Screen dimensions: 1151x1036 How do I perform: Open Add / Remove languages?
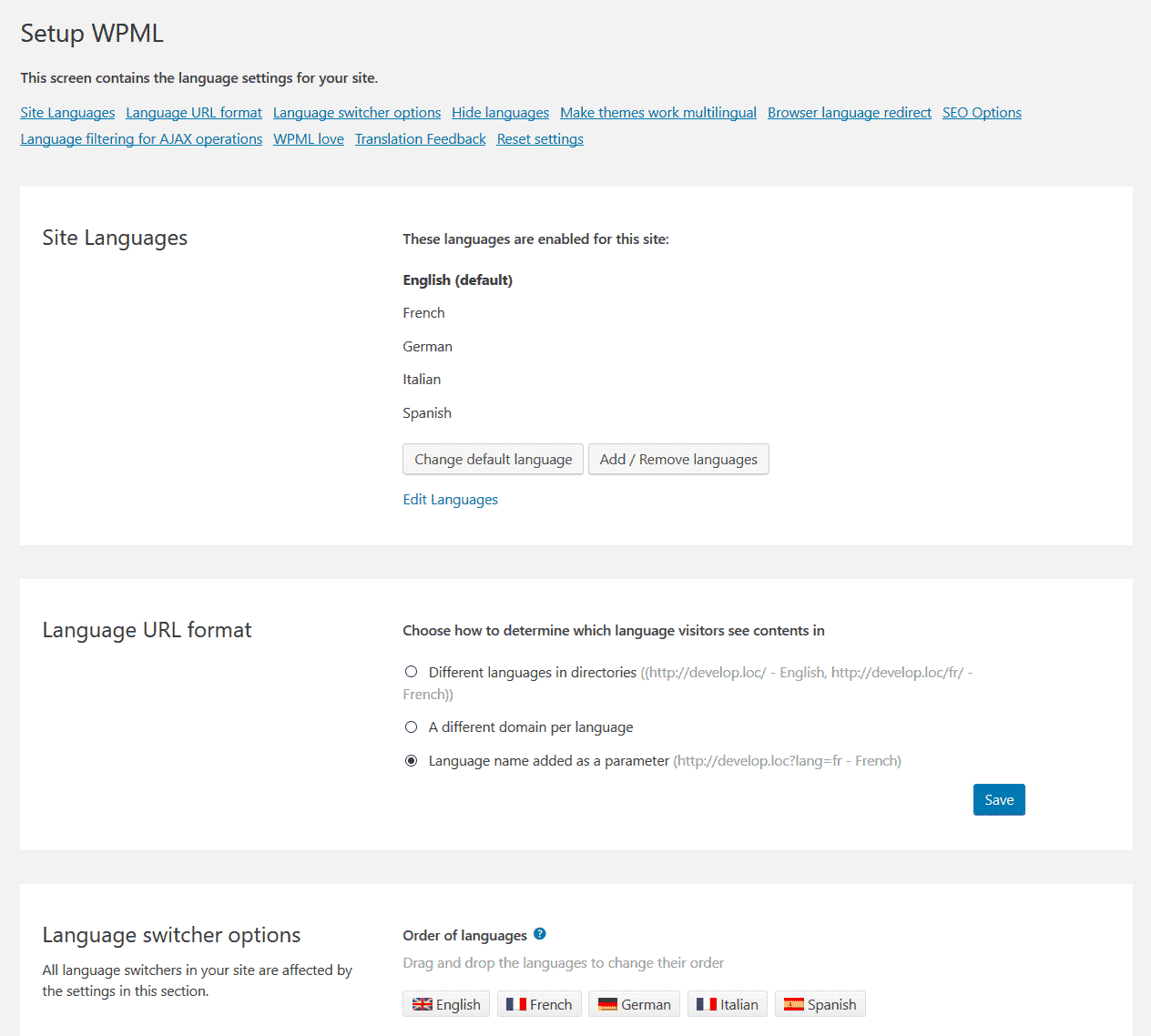[x=678, y=460]
